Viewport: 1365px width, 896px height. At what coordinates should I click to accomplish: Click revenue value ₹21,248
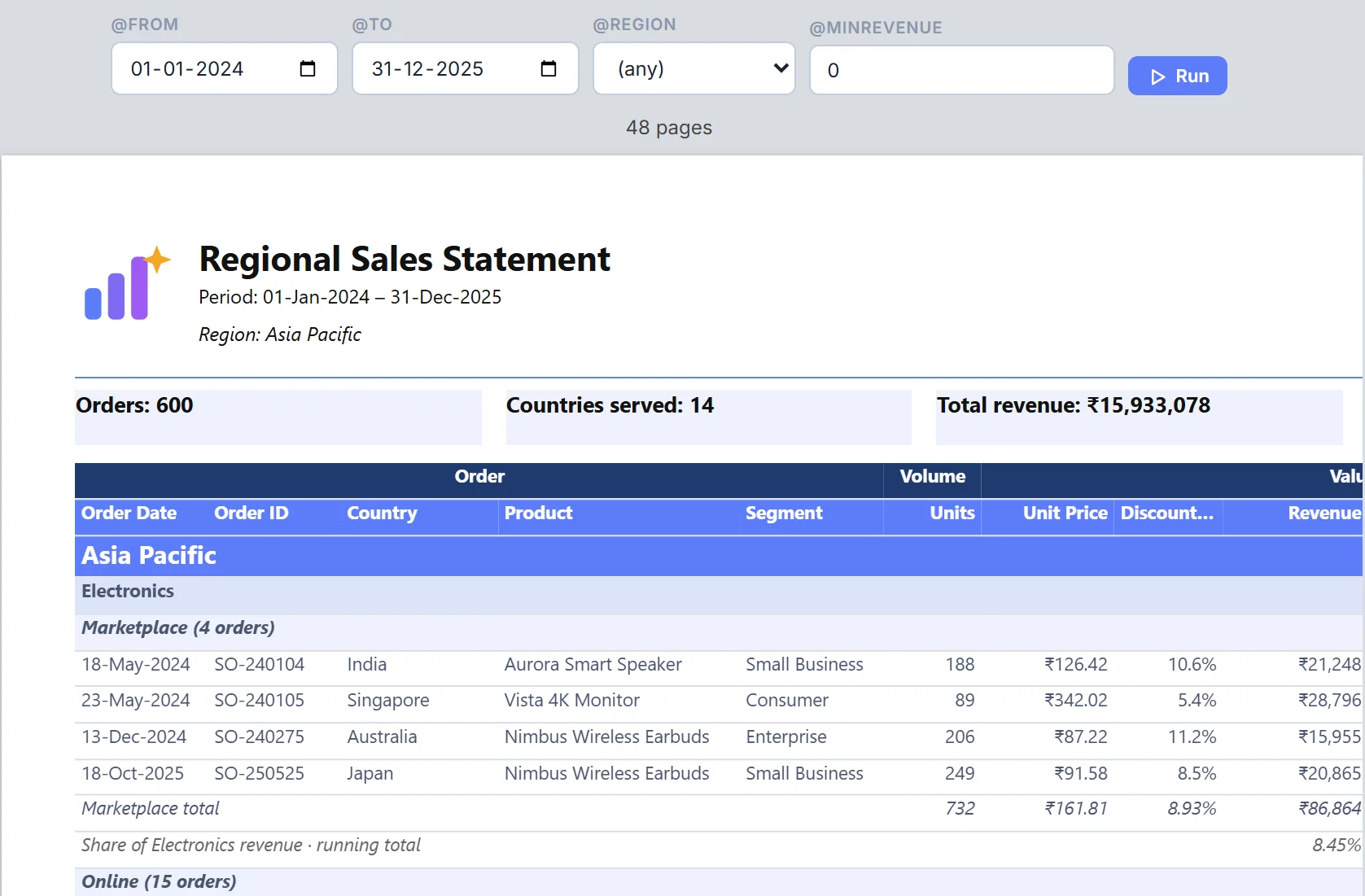(1329, 665)
